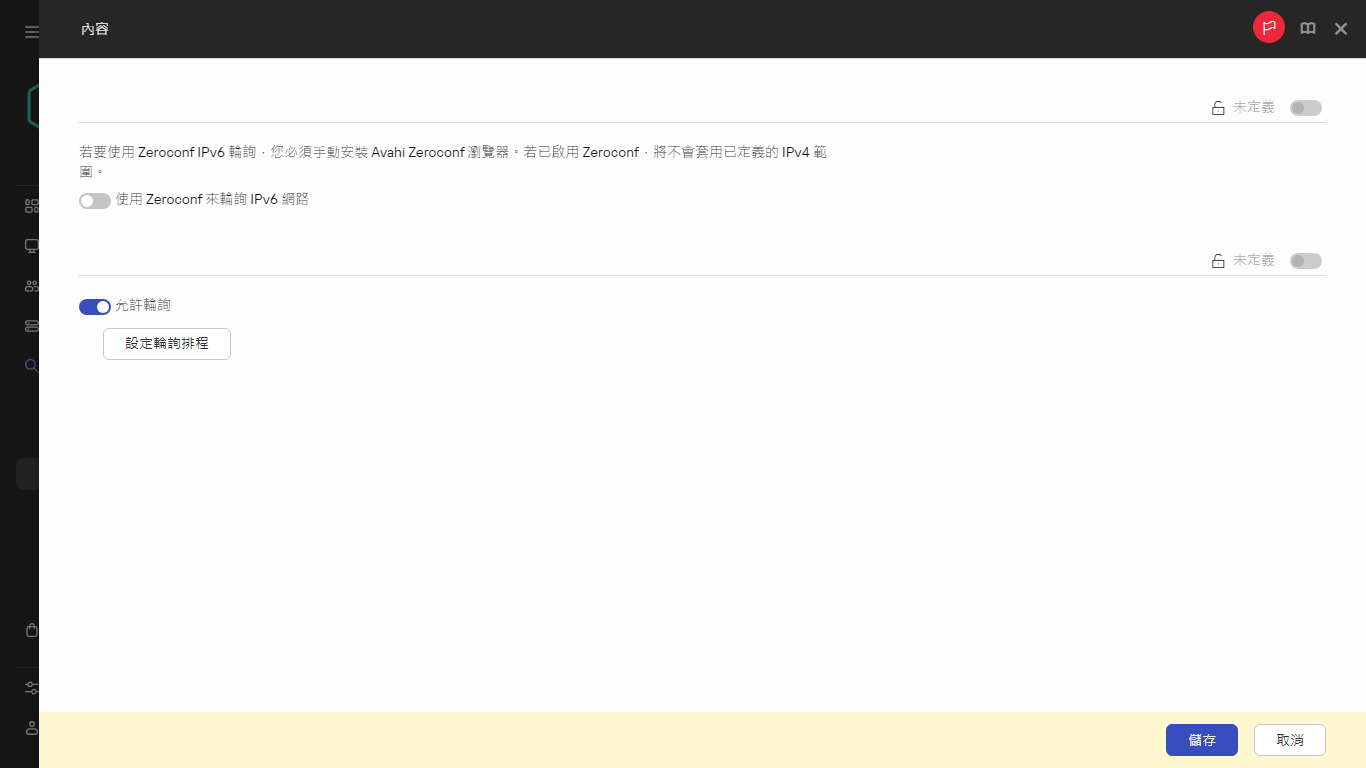1366x768 pixels.
Task: Open the online help book icon
Action: 1307,28
